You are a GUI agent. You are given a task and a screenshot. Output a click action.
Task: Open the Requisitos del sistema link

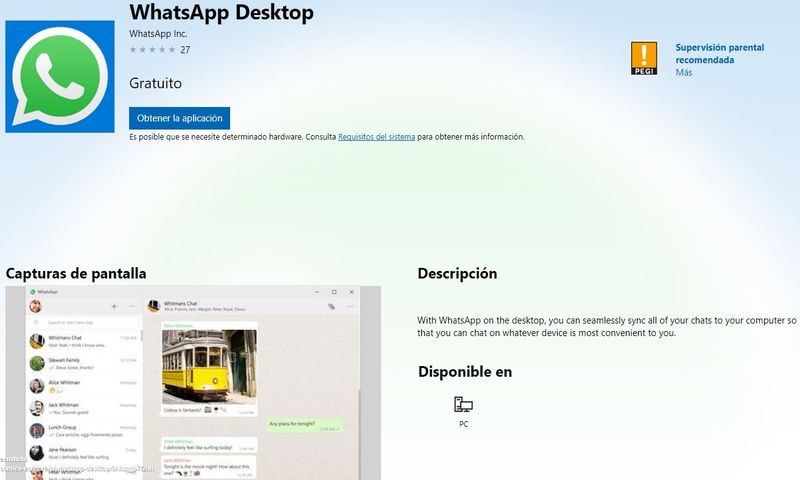click(377, 137)
